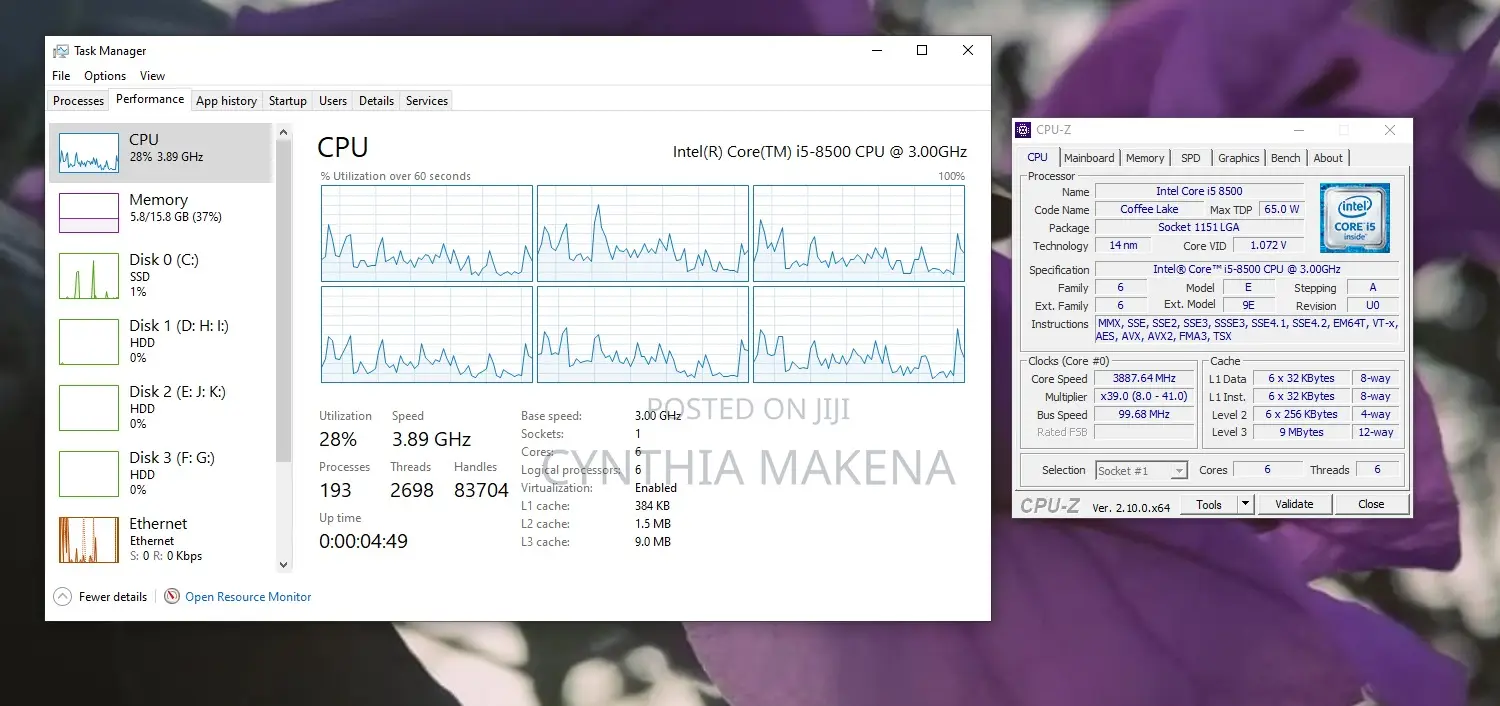
Task: Switch to the Users tab
Action: click(333, 101)
